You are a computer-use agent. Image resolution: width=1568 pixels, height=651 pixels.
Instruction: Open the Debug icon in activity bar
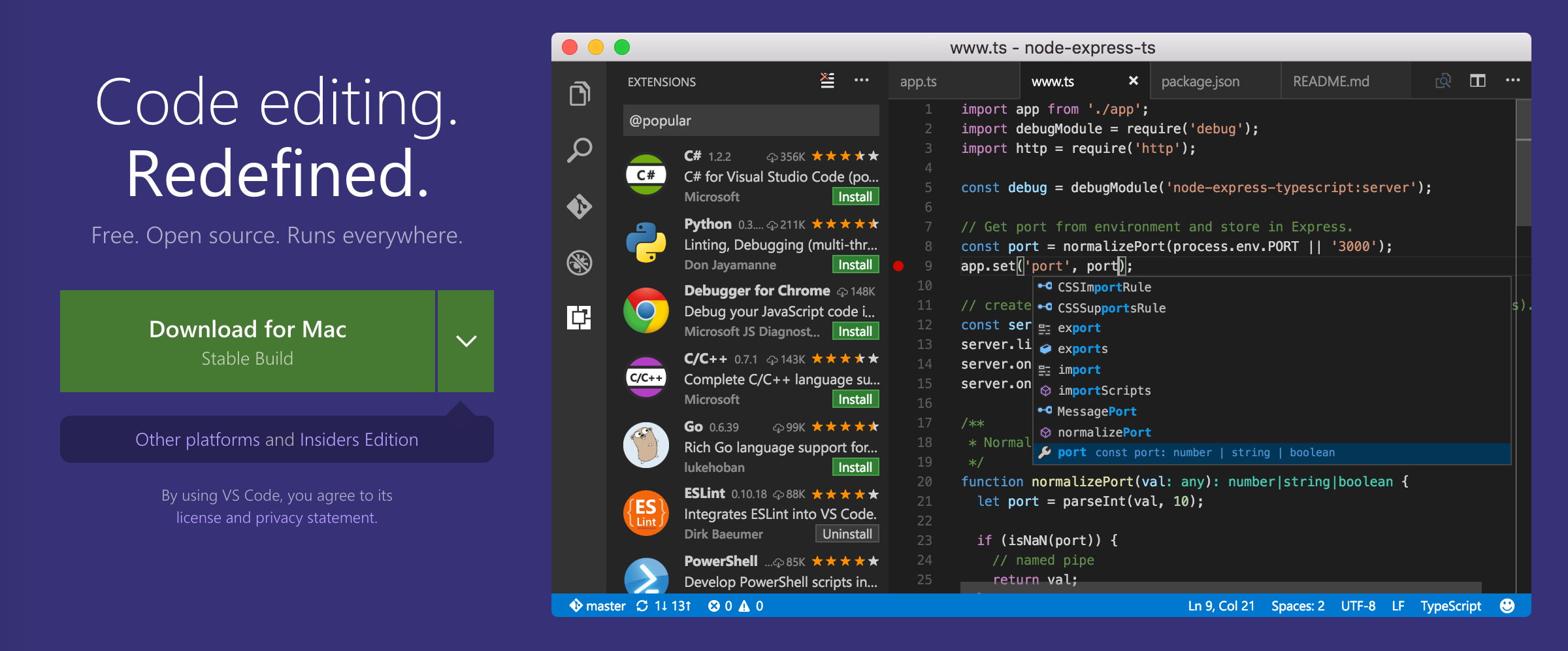click(580, 263)
